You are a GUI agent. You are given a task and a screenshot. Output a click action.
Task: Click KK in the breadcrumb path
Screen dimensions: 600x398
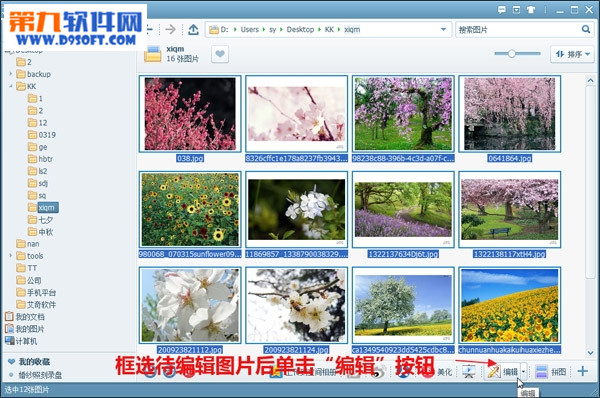329,29
